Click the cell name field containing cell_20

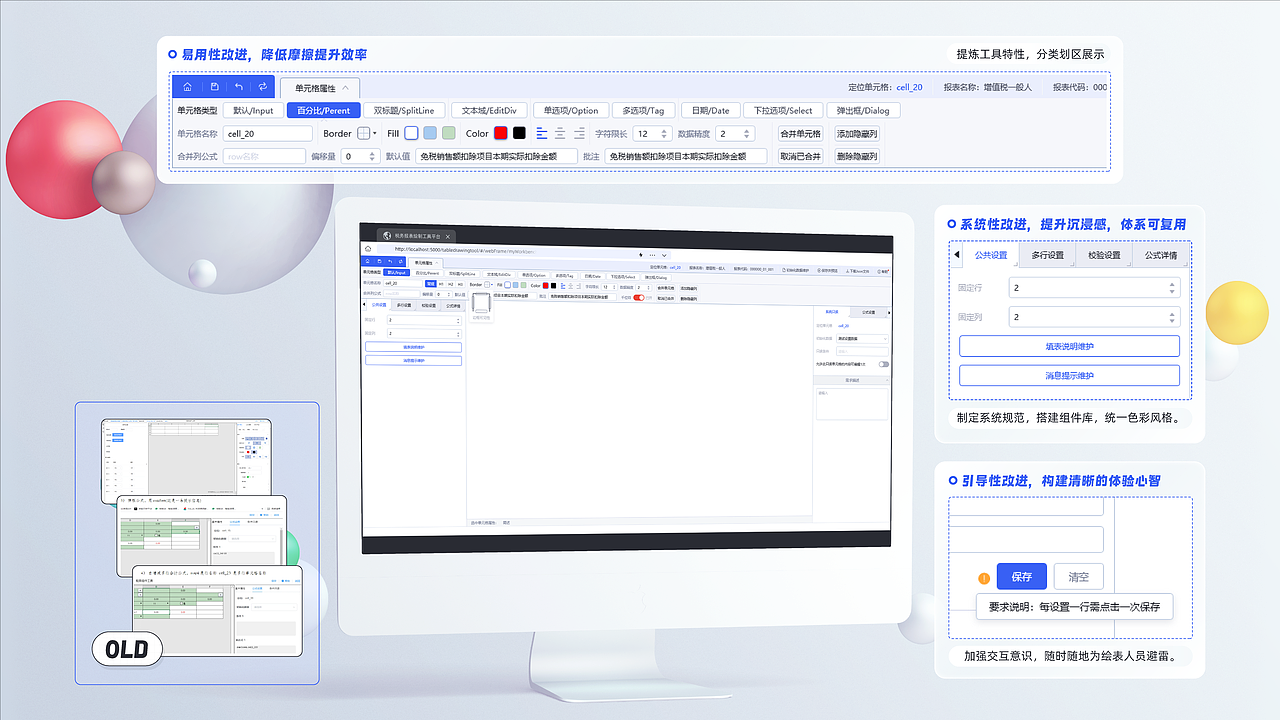click(268, 133)
